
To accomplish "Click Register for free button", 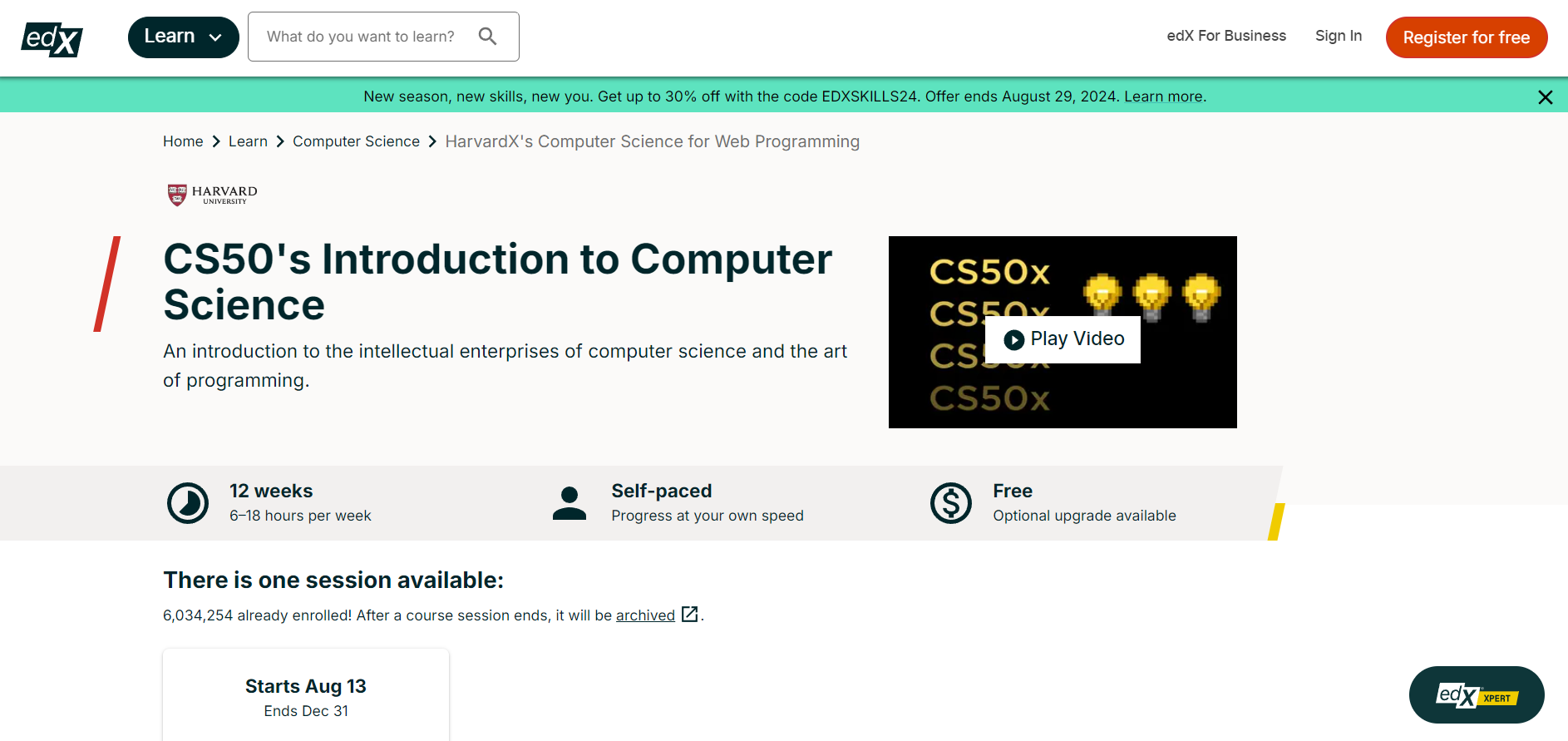I will point(1467,37).
